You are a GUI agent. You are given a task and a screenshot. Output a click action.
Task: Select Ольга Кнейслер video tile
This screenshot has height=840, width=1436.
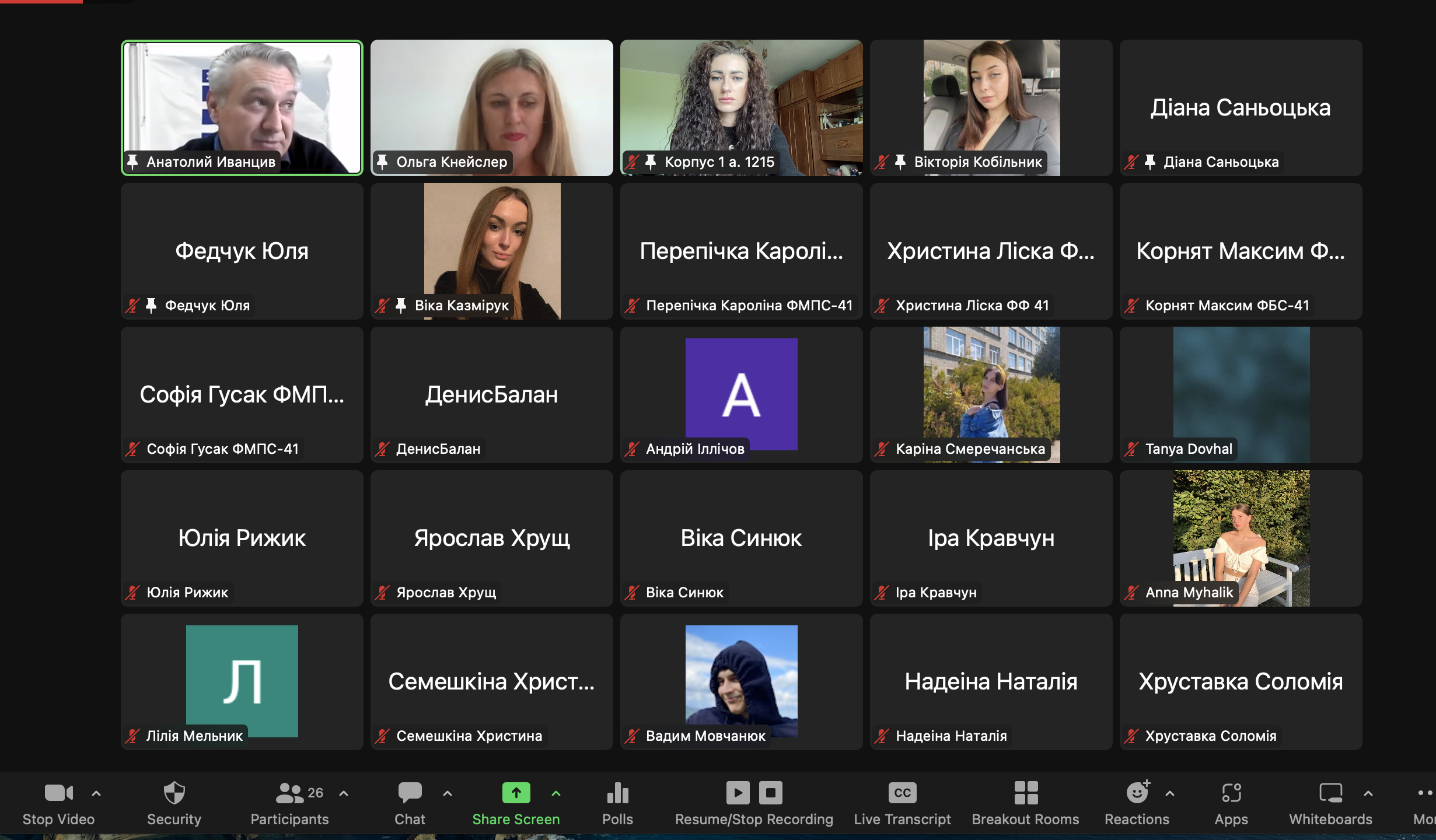[x=492, y=108]
